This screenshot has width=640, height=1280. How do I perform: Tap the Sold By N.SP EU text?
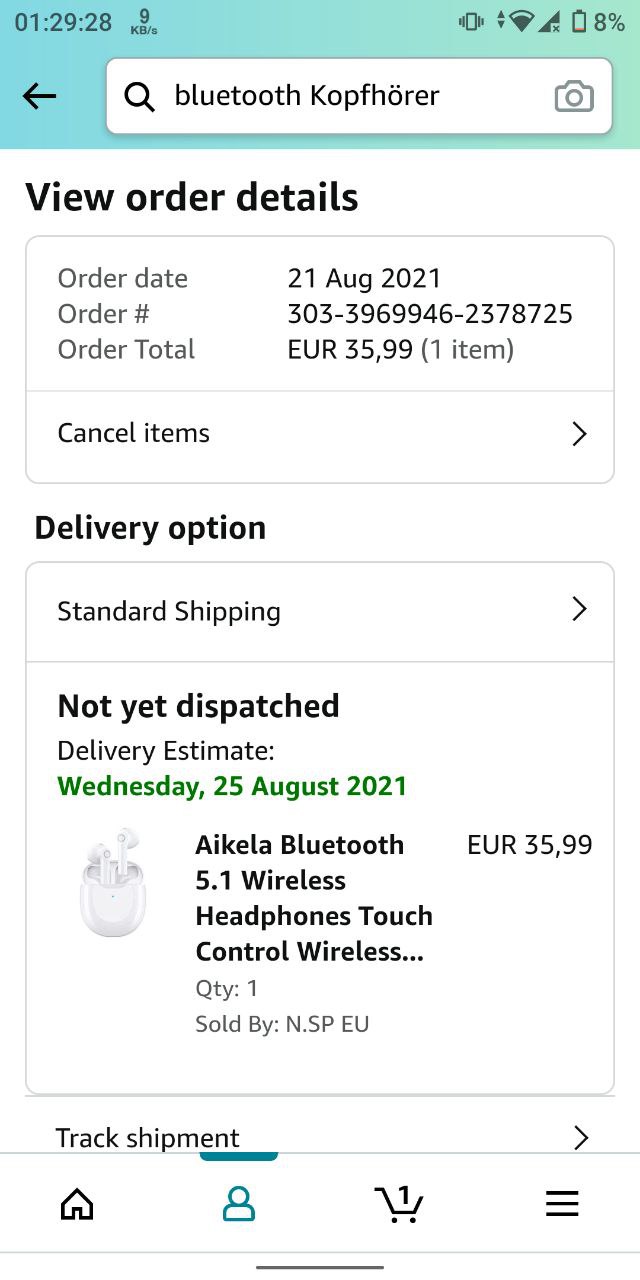pos(282,1024)
